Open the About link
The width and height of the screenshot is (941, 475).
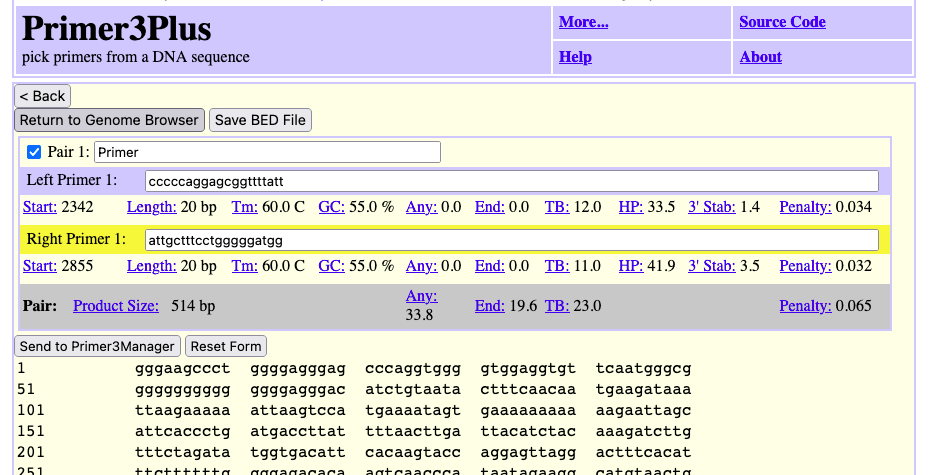tap(760, 57)
